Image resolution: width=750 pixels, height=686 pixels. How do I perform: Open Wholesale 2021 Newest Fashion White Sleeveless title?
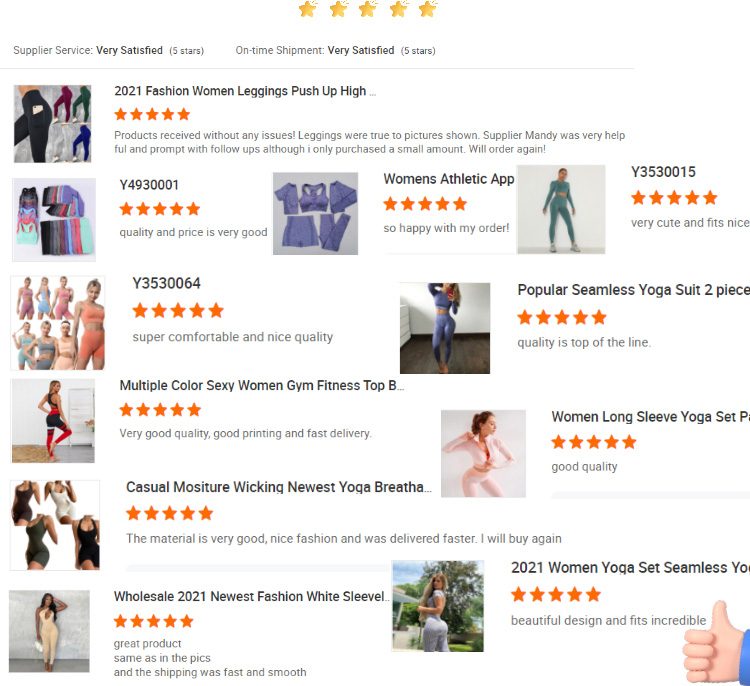pos(250,596)
